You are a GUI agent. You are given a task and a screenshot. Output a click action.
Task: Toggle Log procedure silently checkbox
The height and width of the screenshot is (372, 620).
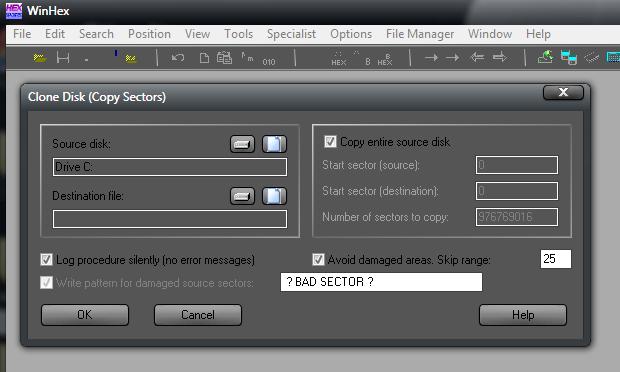(46, 260)
